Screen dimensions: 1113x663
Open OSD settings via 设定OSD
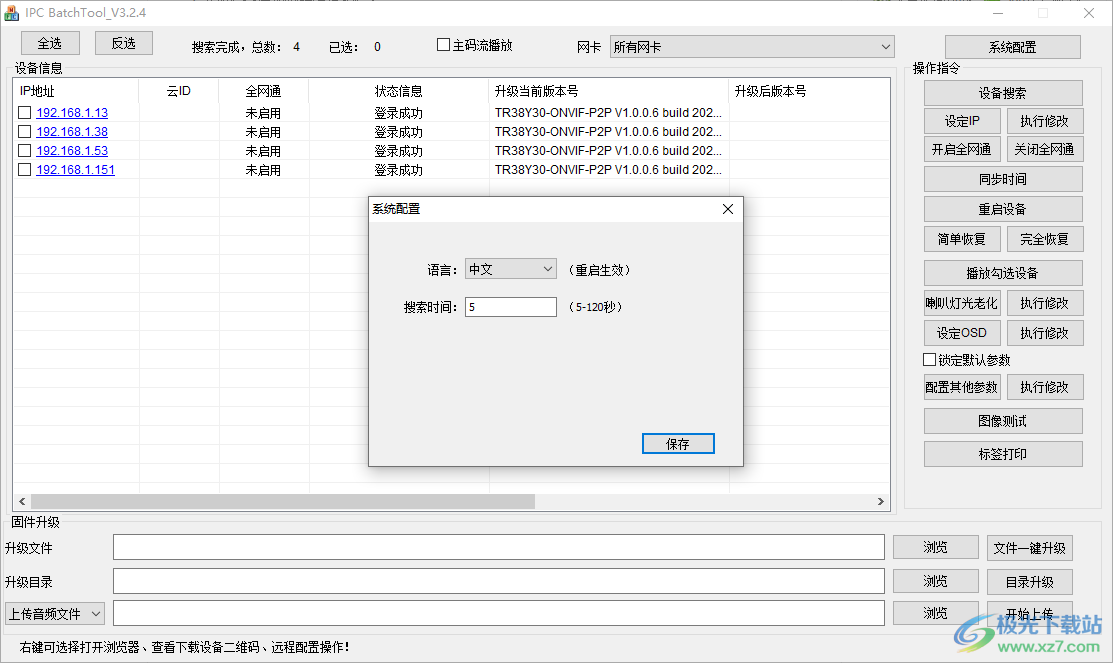962,332
